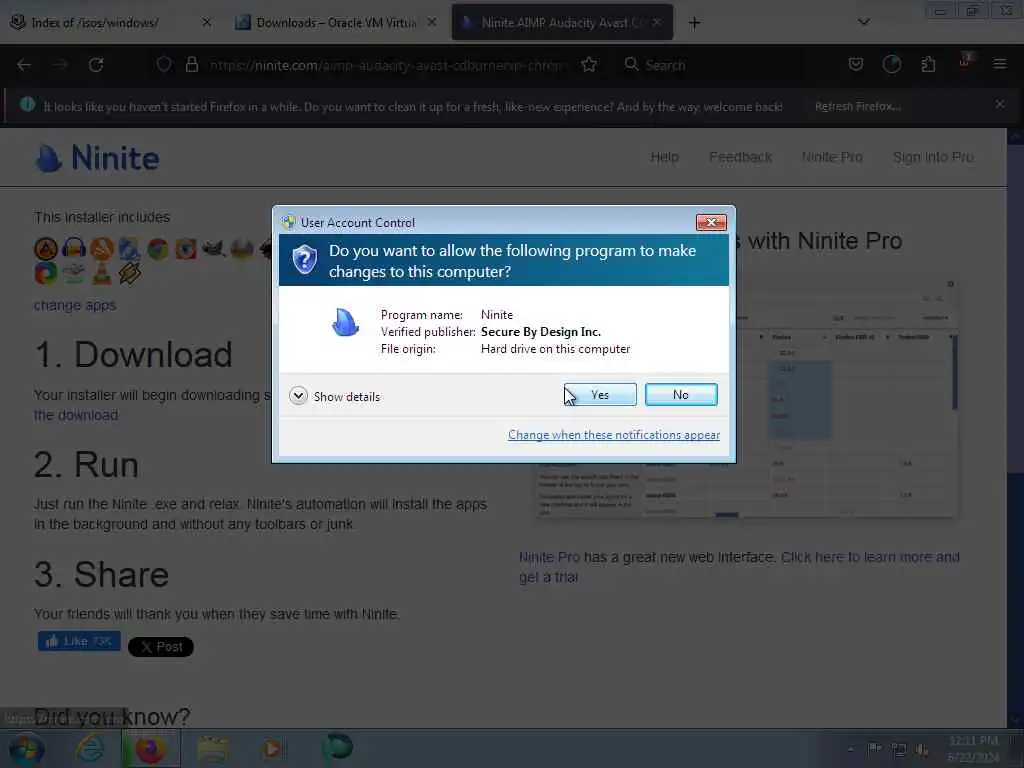Click the VLC cone icon in installer list
The width and height of the screenshot is (1024, 768).
click(102, 273)
